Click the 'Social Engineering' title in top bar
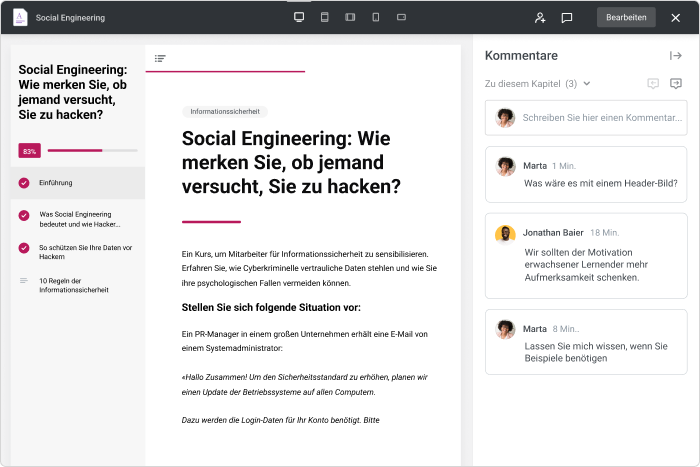The width and height of the screenshot is (700, 467). pos(70,18)
